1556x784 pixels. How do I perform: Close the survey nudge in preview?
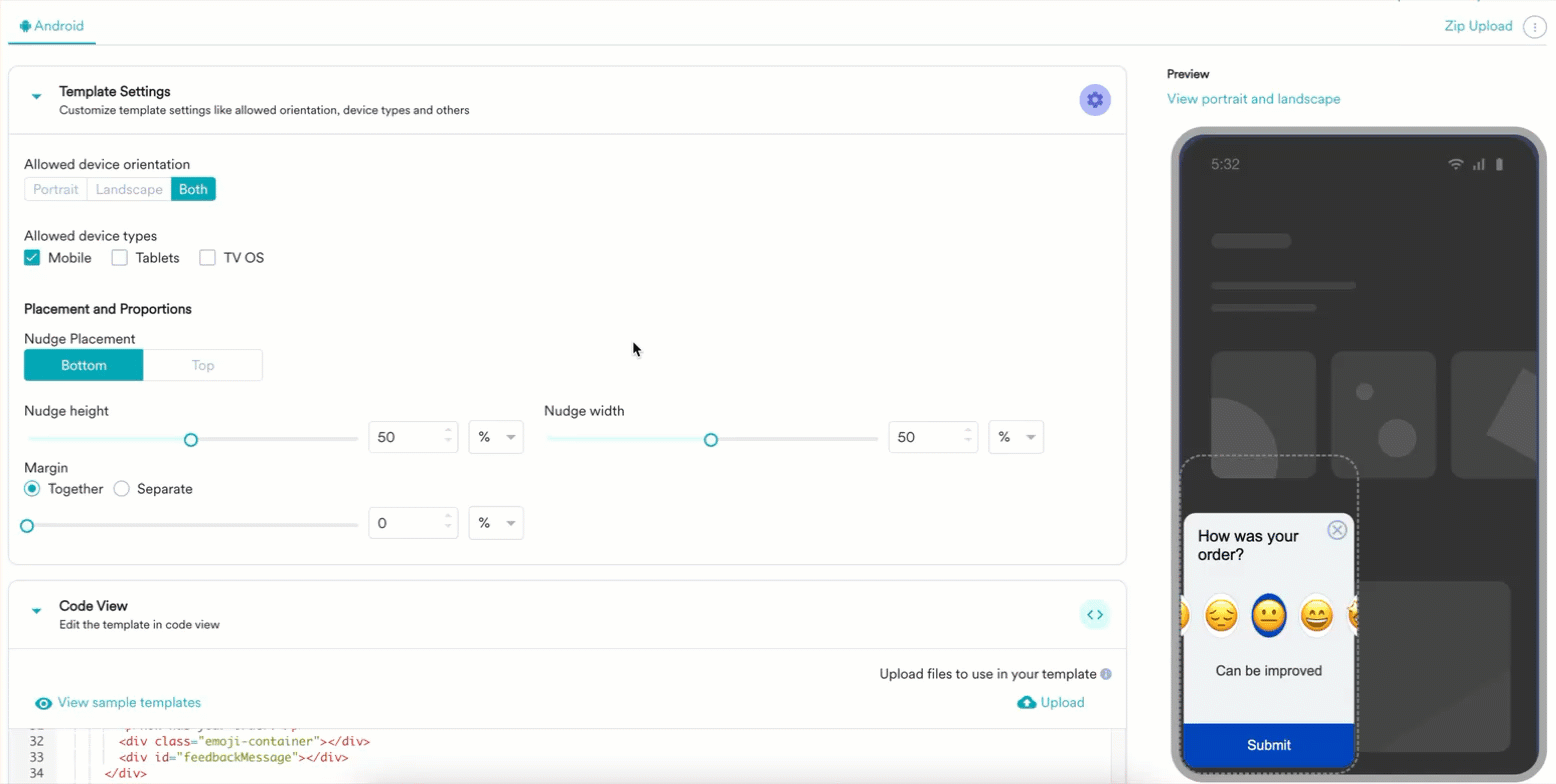point(1336,530)
